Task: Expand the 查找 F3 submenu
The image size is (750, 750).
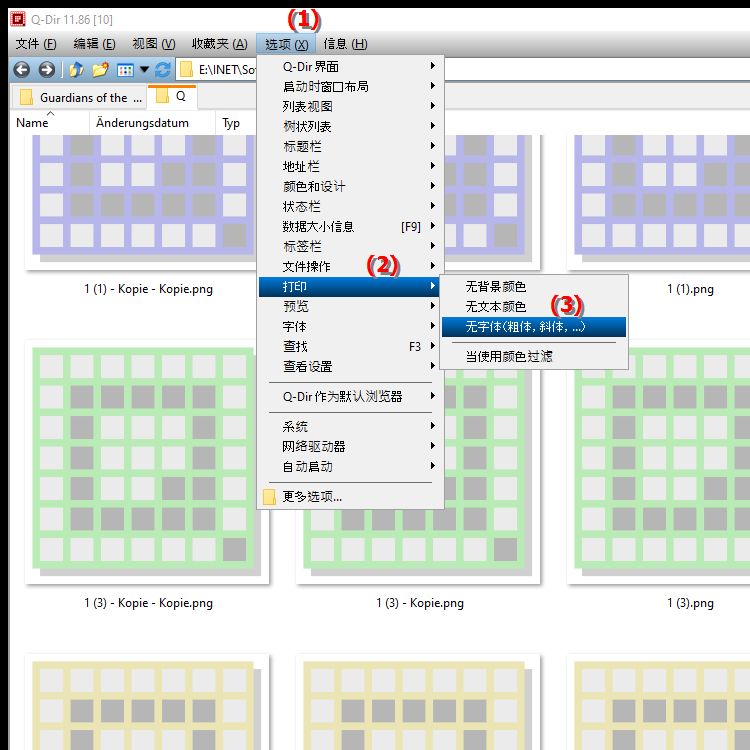Action: [x=351, y=346]
